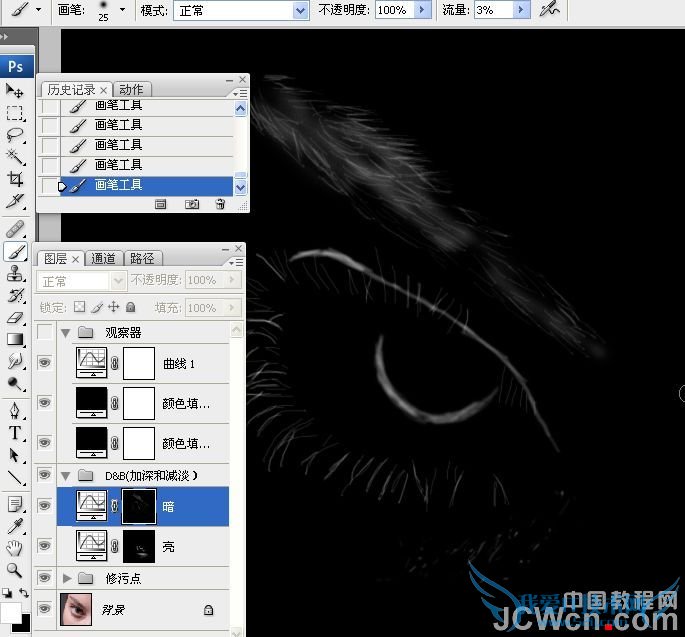The height and width of the screenshot is (637, 685).
Task: Click the 背景 layer thumbnail
Action: (76, 609)
